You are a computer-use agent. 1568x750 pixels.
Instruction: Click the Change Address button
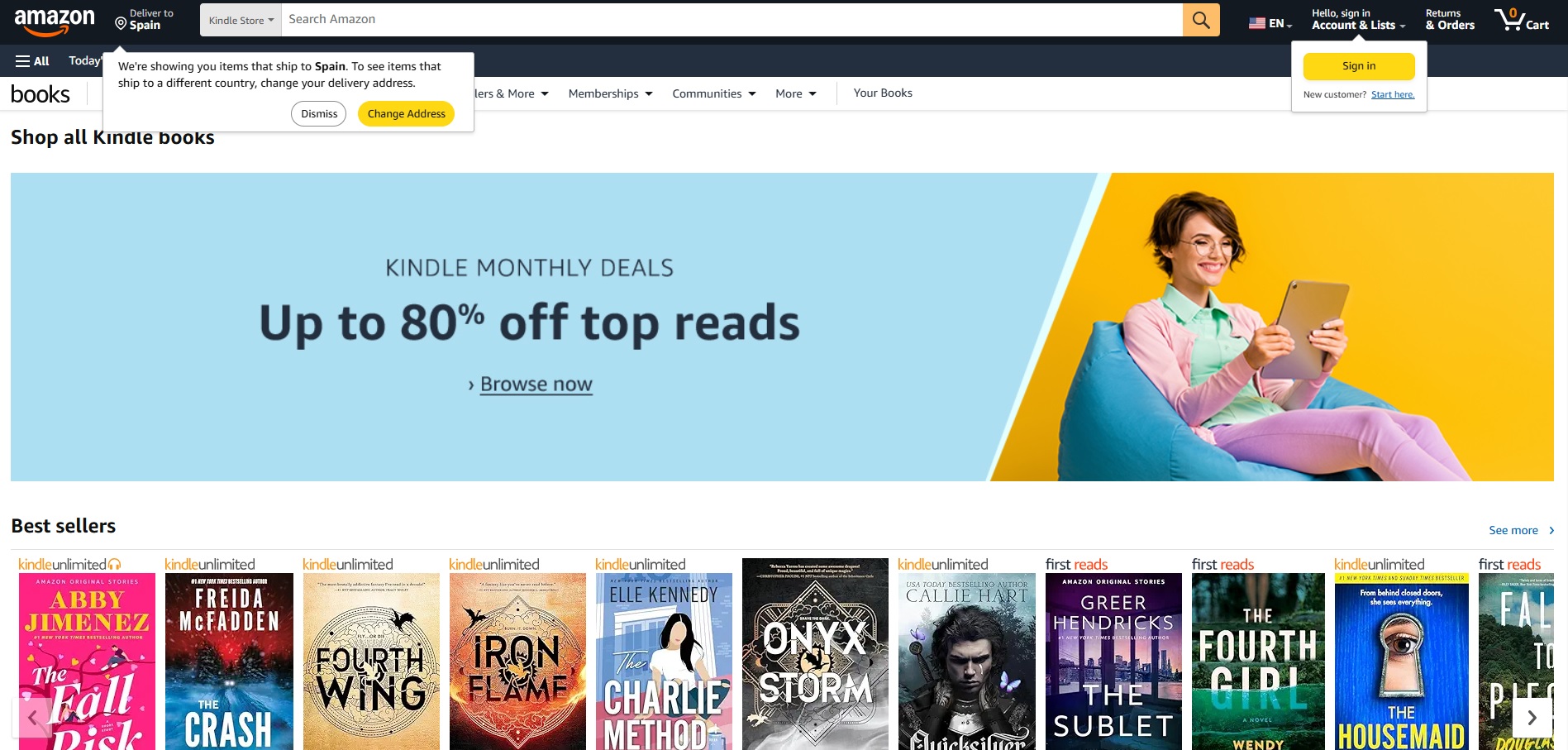tap(406, 113)
